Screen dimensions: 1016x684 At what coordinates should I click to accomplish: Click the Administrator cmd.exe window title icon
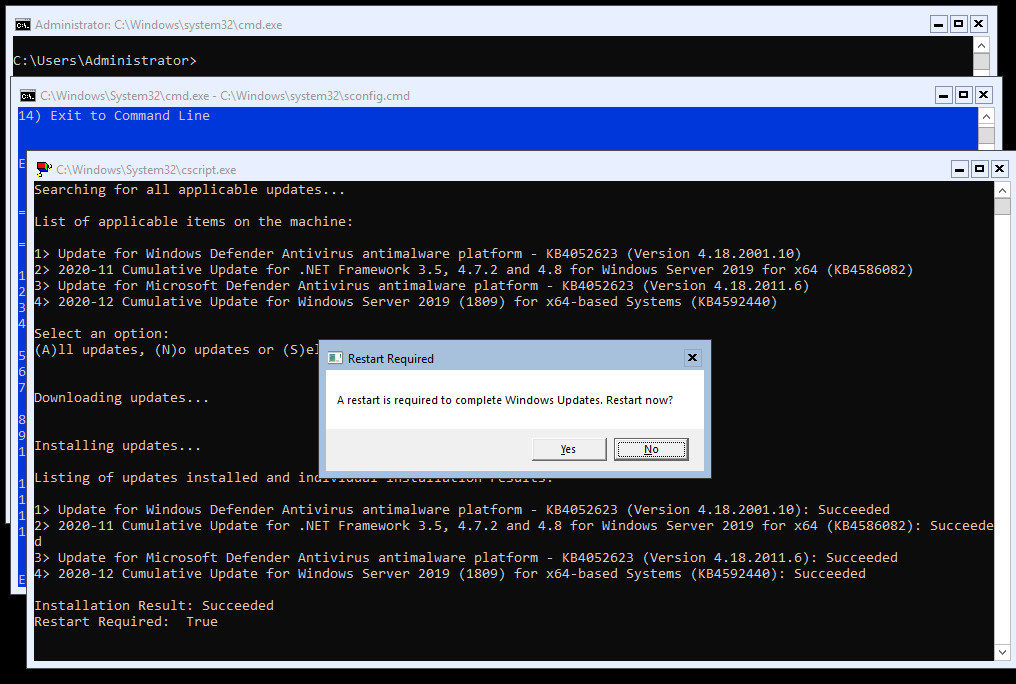click(x=23, y=25)
